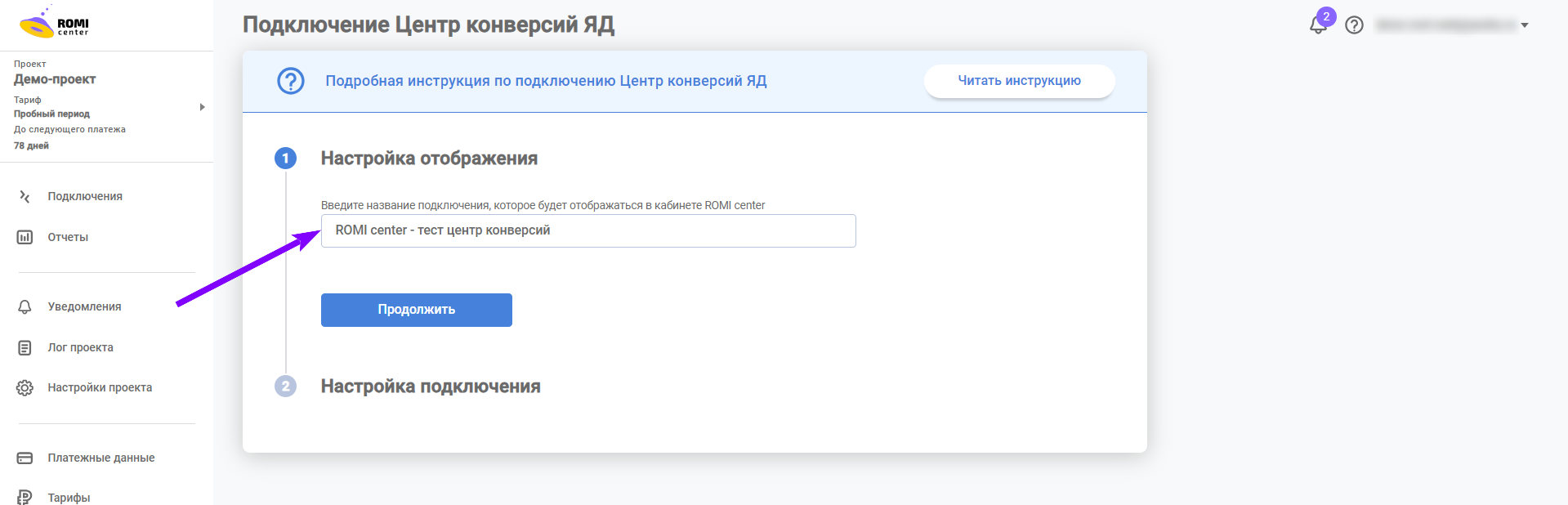The image size is (1568, 505).
Task: Click the Платежные данные card icon
Action: [25, 458]
